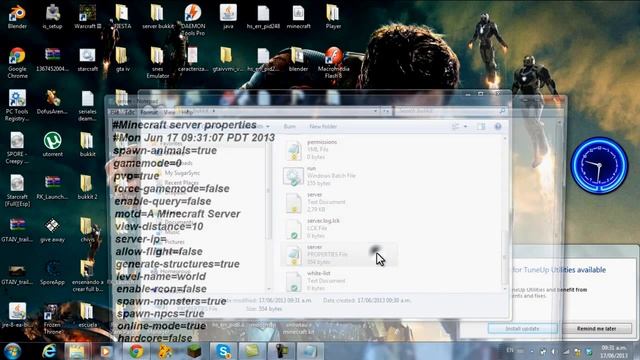This screenshot has height=360, width=640.
Task: Launch DAEMON Tools Pro from the desktop
Action: click(x=193, y=20)
